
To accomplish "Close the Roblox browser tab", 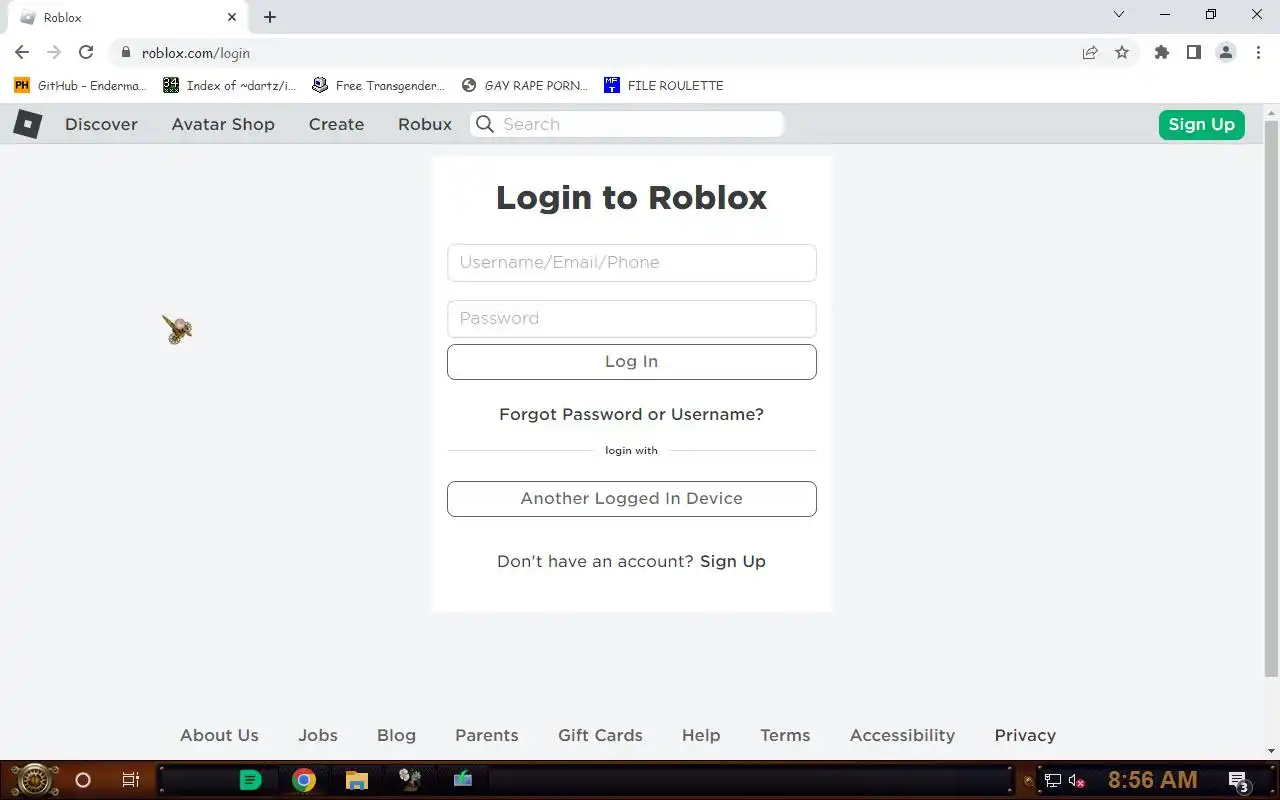I will point(232,17).
